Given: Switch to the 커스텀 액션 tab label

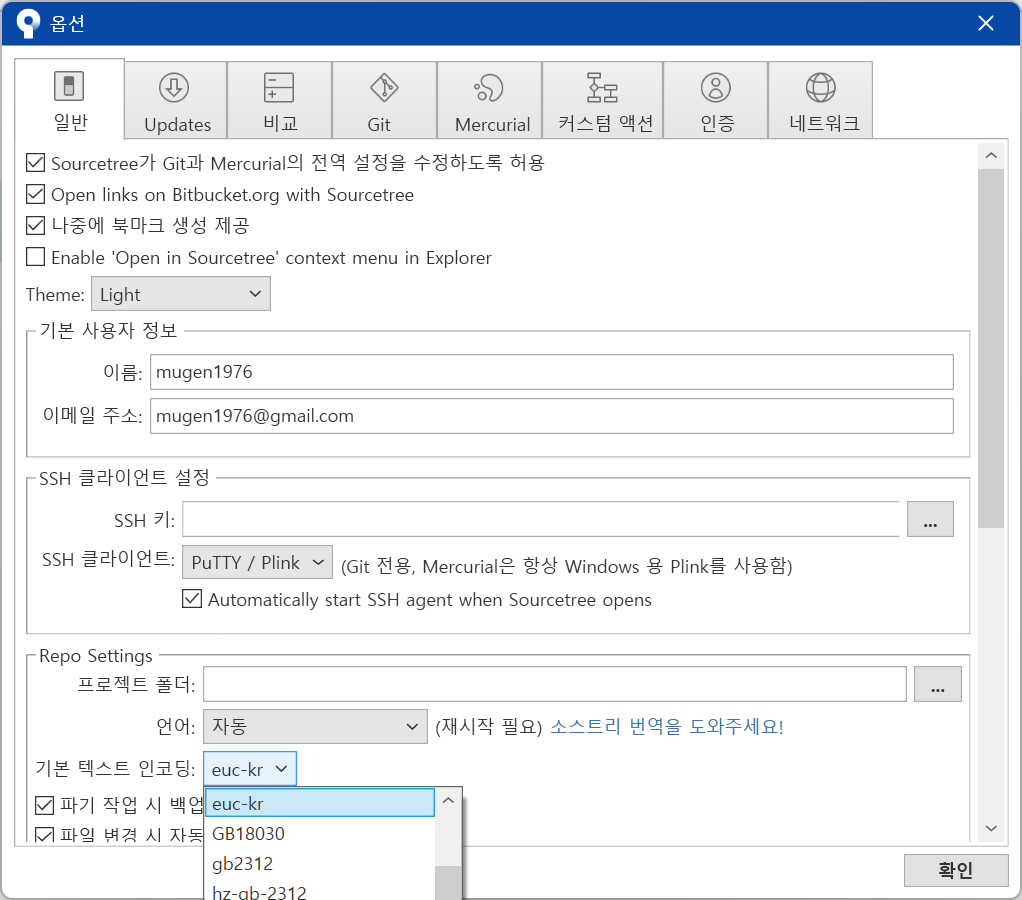Looking at the screenshot, I should [606, 123].
